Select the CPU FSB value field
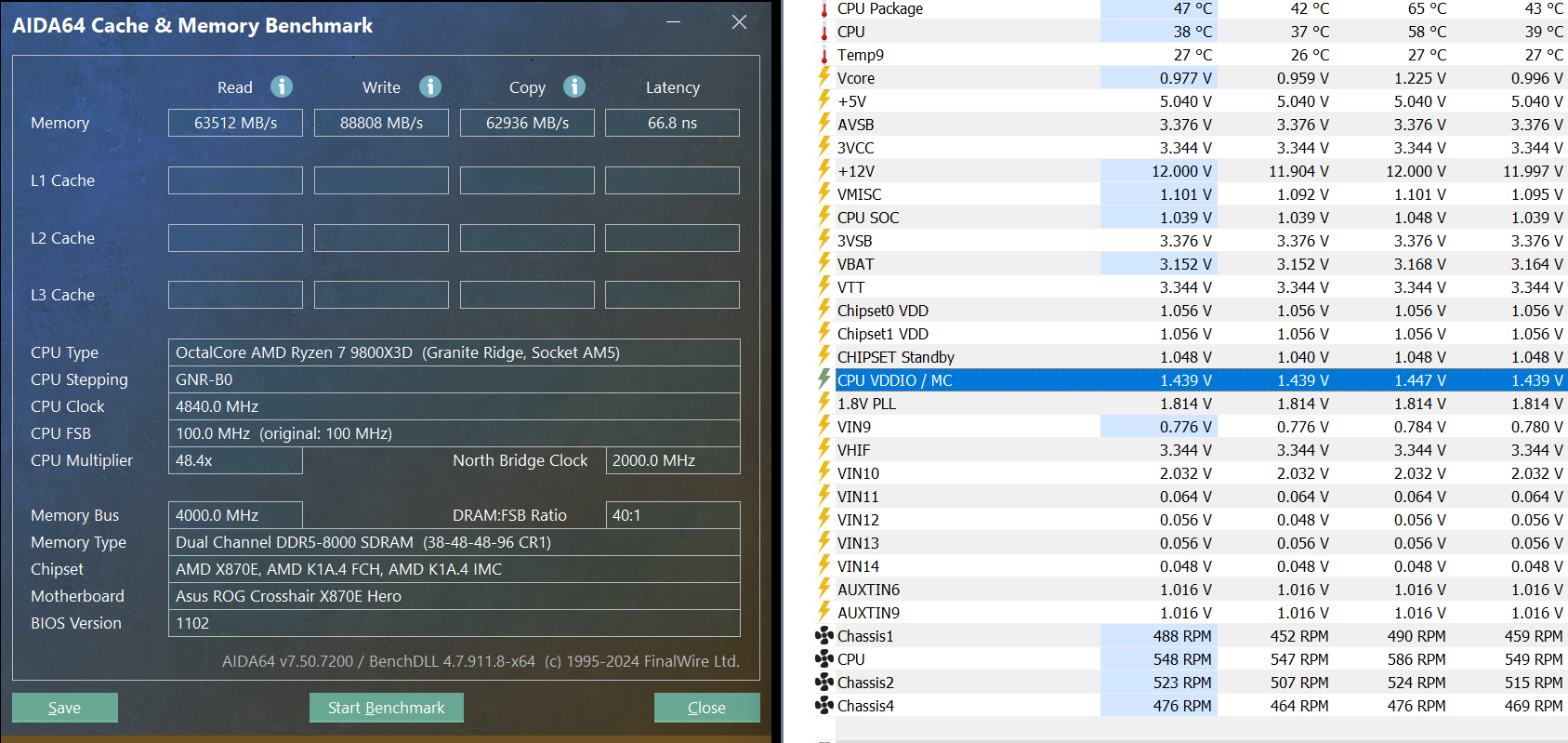Image resolution: width=1568 pixels, height=743 pixels. click(455, 433)
